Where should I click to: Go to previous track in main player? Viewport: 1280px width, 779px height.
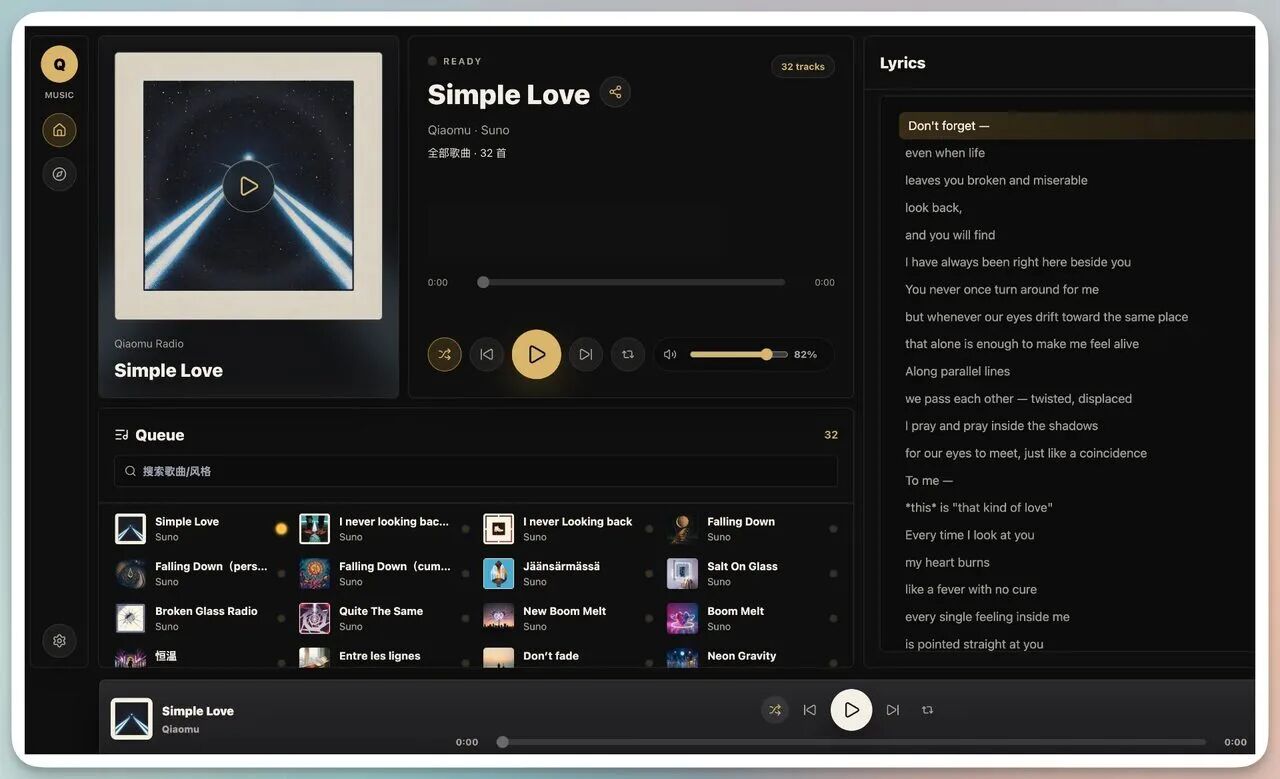(487, 354)
